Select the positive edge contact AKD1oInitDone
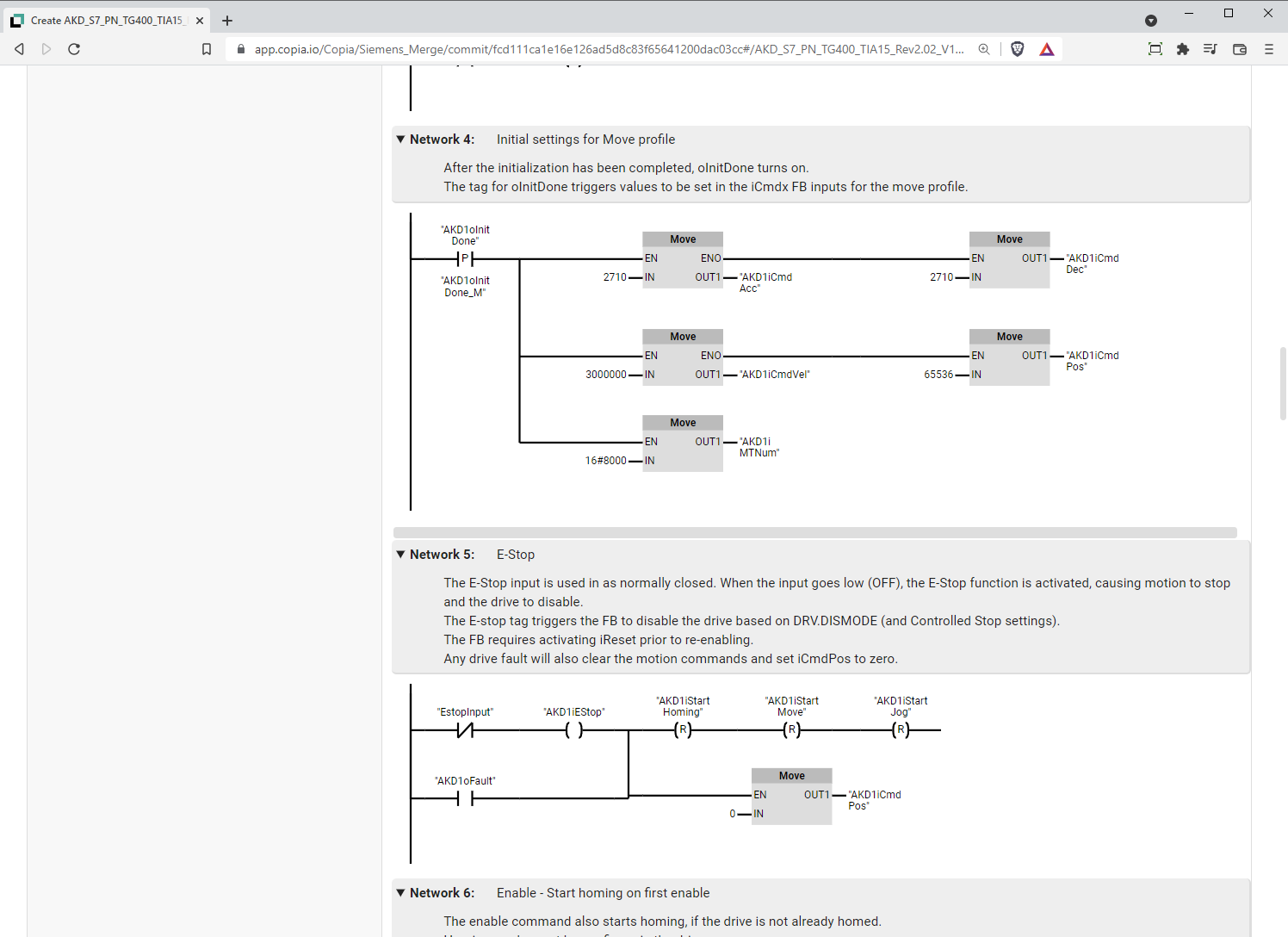 464,258
